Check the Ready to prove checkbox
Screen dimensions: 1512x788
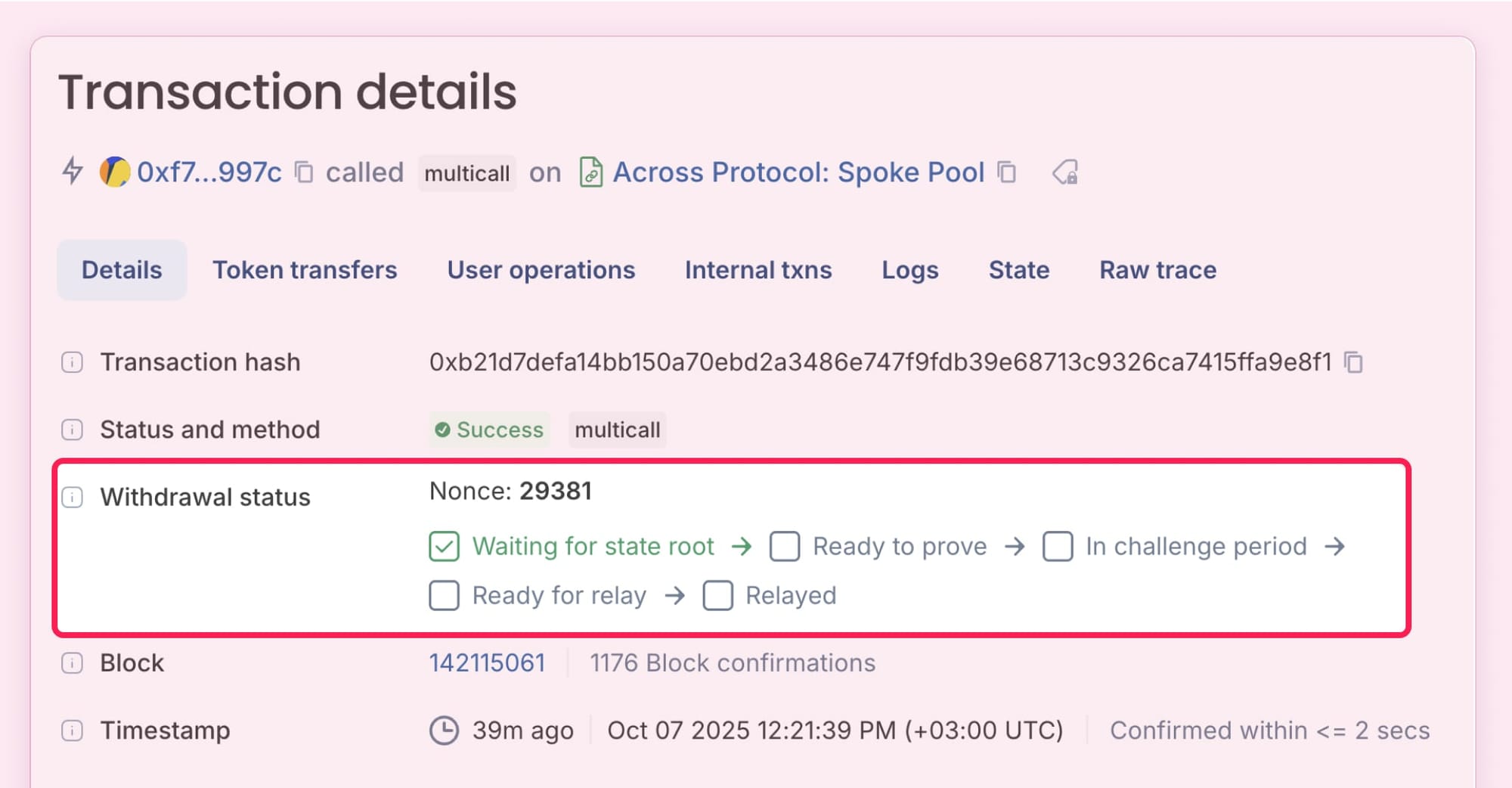point(785,546)
